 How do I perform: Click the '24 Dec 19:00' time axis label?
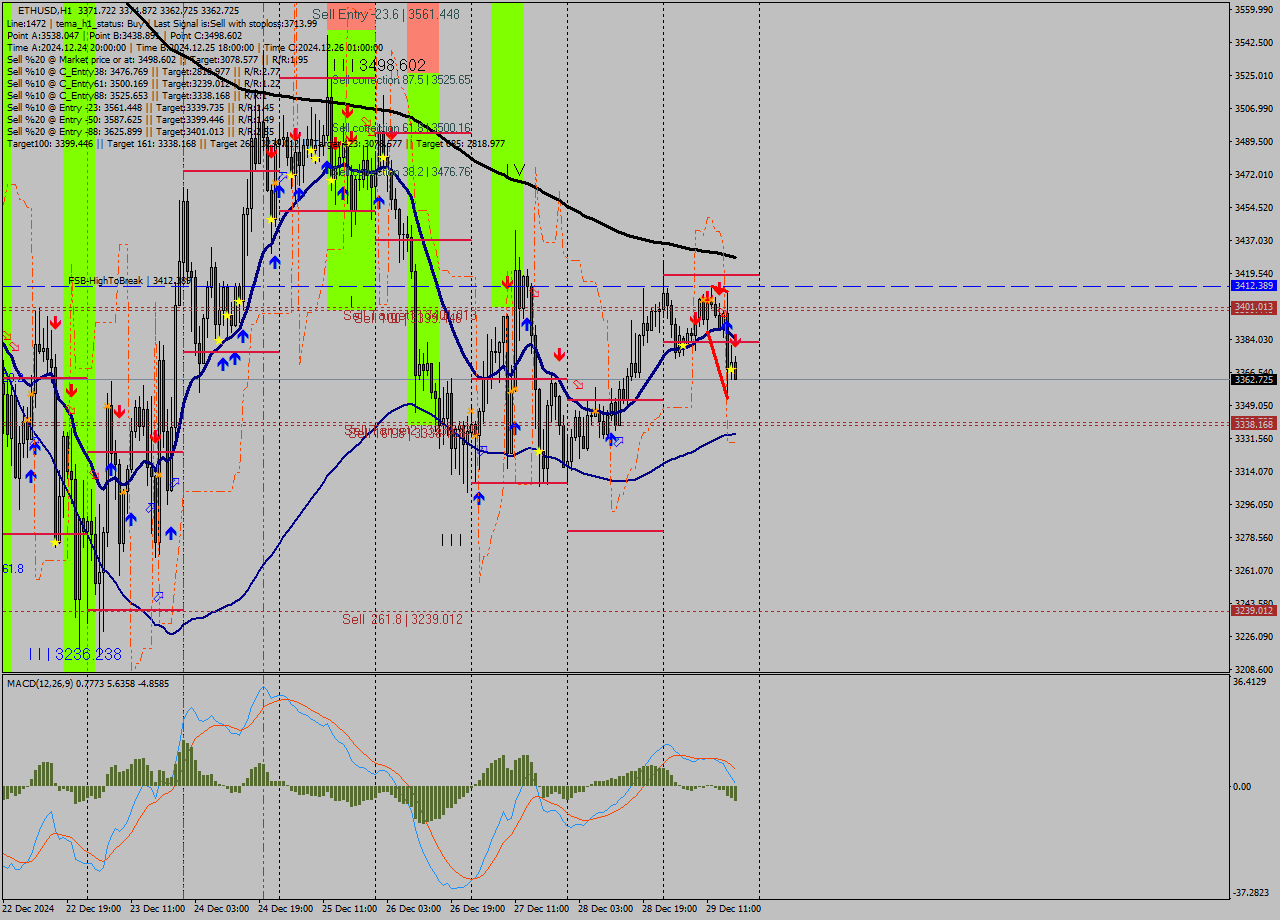coord(285,908)
